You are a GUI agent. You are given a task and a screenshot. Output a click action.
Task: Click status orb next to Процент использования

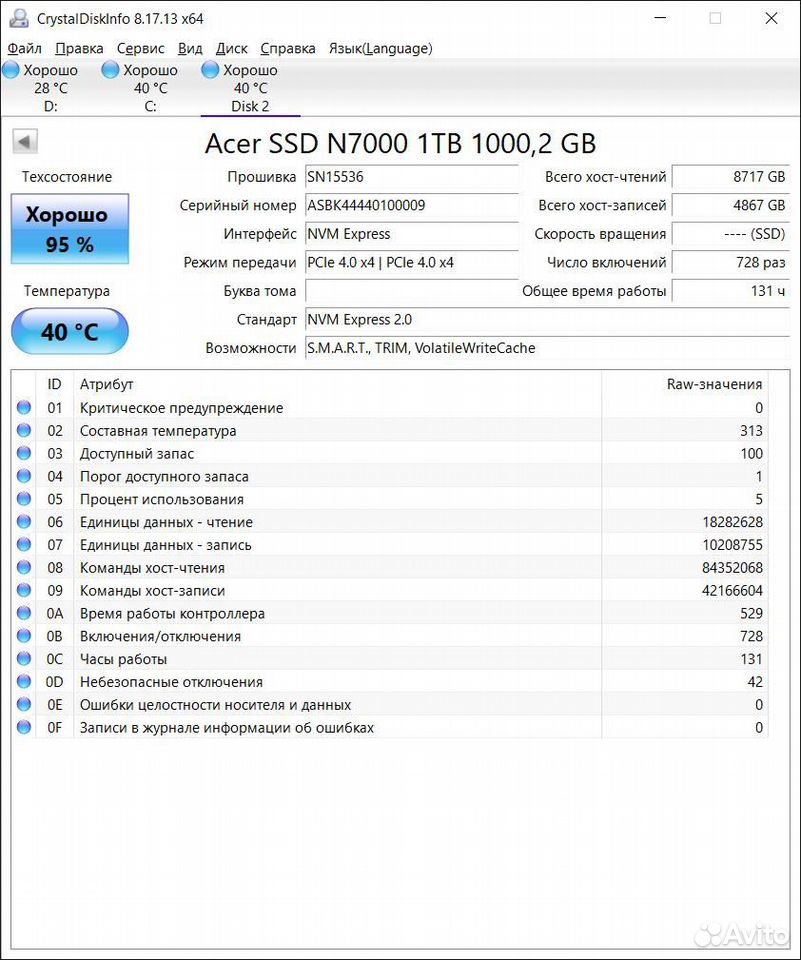click(24, 499)
